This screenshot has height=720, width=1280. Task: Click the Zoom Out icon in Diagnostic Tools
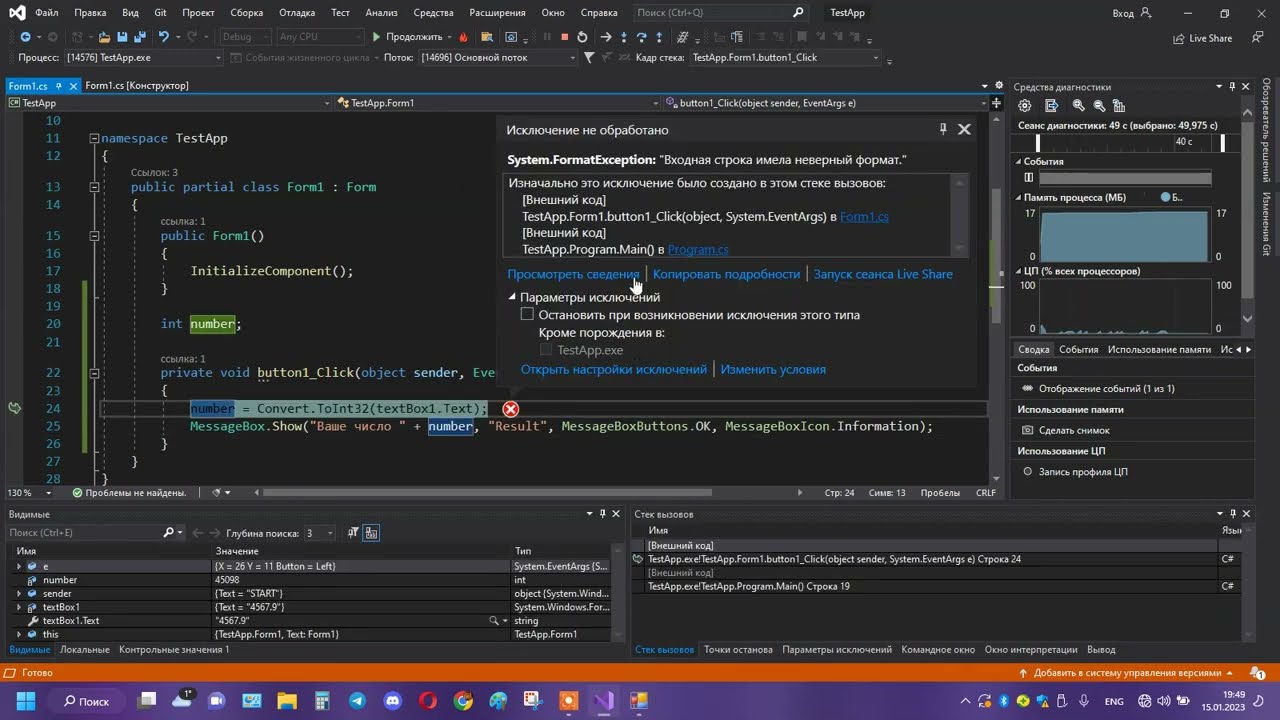1099,105
